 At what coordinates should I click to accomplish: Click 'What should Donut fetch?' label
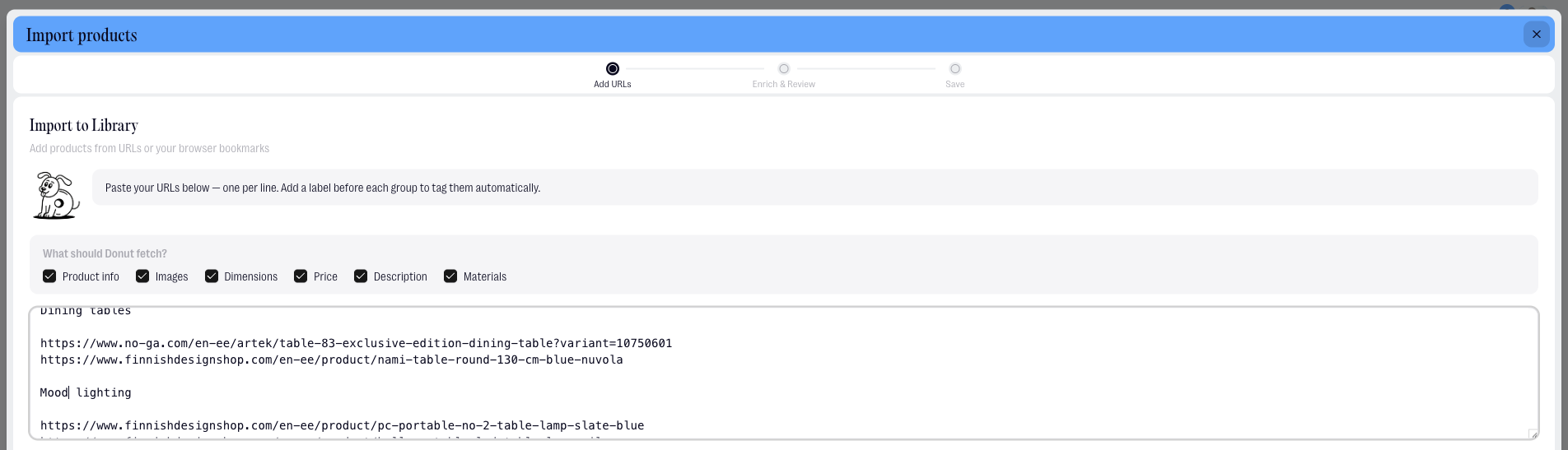[105, 253]
